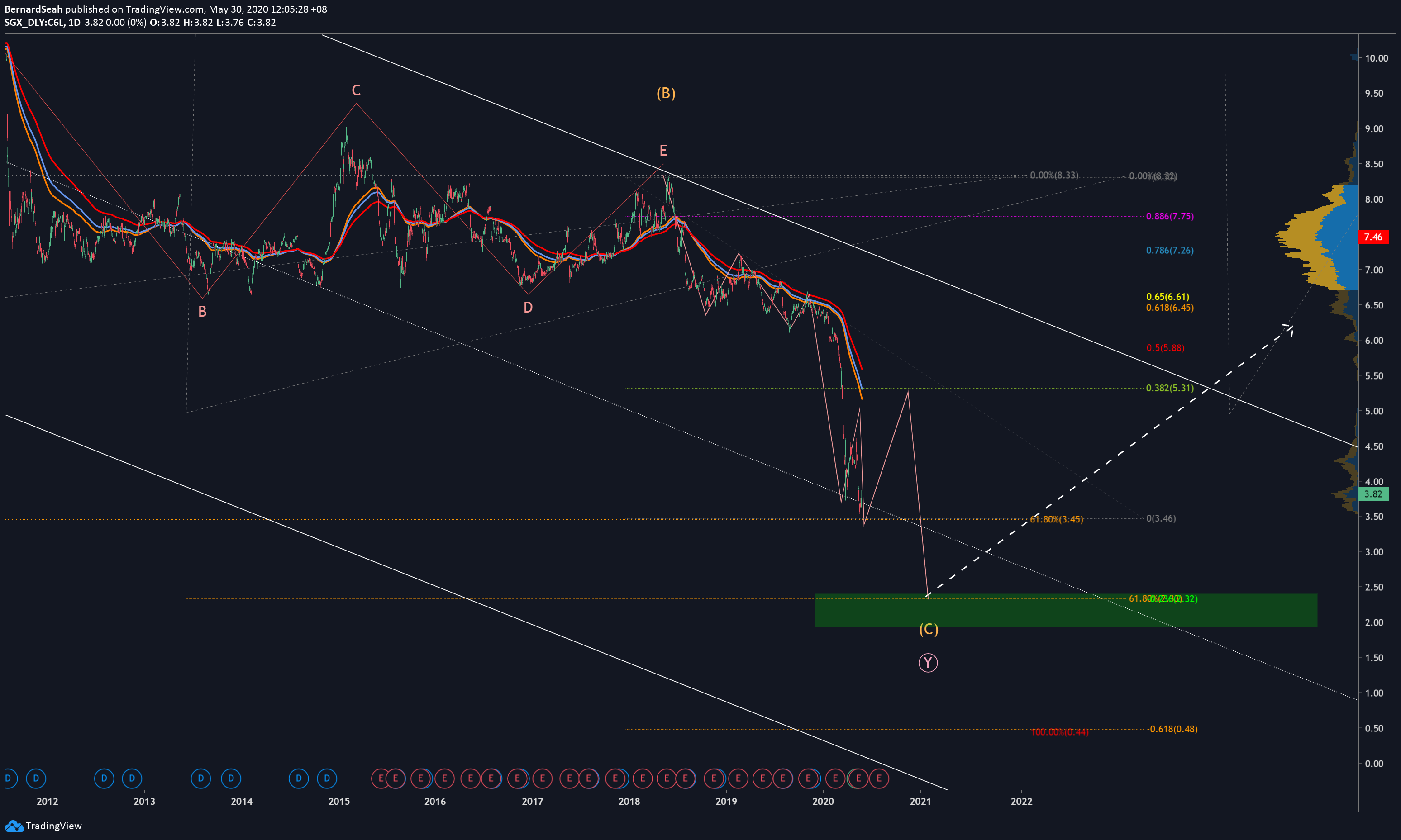1401x840 pixels.
Task: Click the 0(3.46) Fibonacci level label
Action: point(1161,518)
